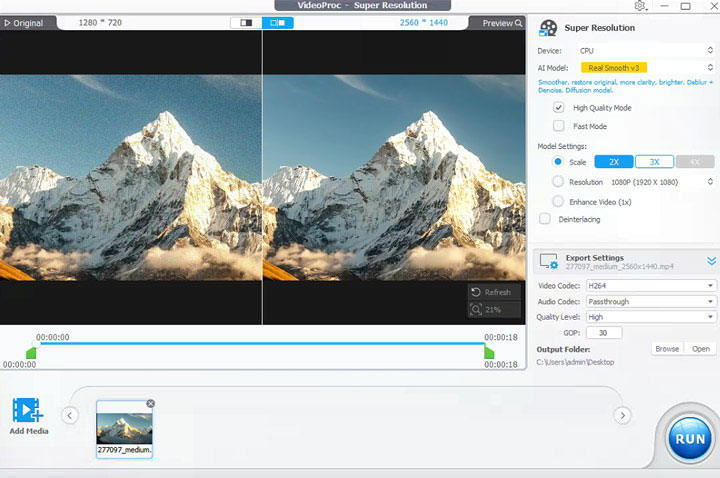Click the export filename 277097_medium_2560x1440.mp4
This screenshot has width=720, height=478.
tap(619, 266)
